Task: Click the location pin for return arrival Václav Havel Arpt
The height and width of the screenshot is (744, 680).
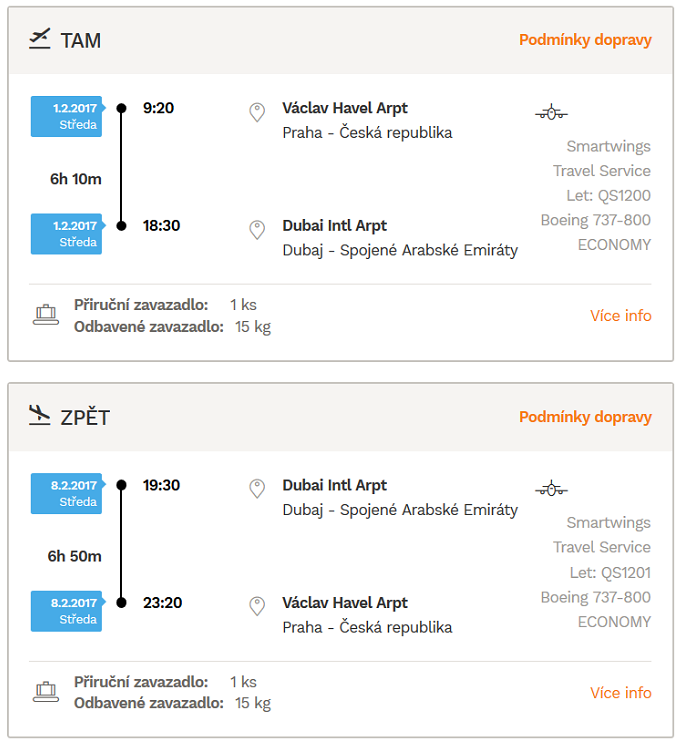Action: 257,606
